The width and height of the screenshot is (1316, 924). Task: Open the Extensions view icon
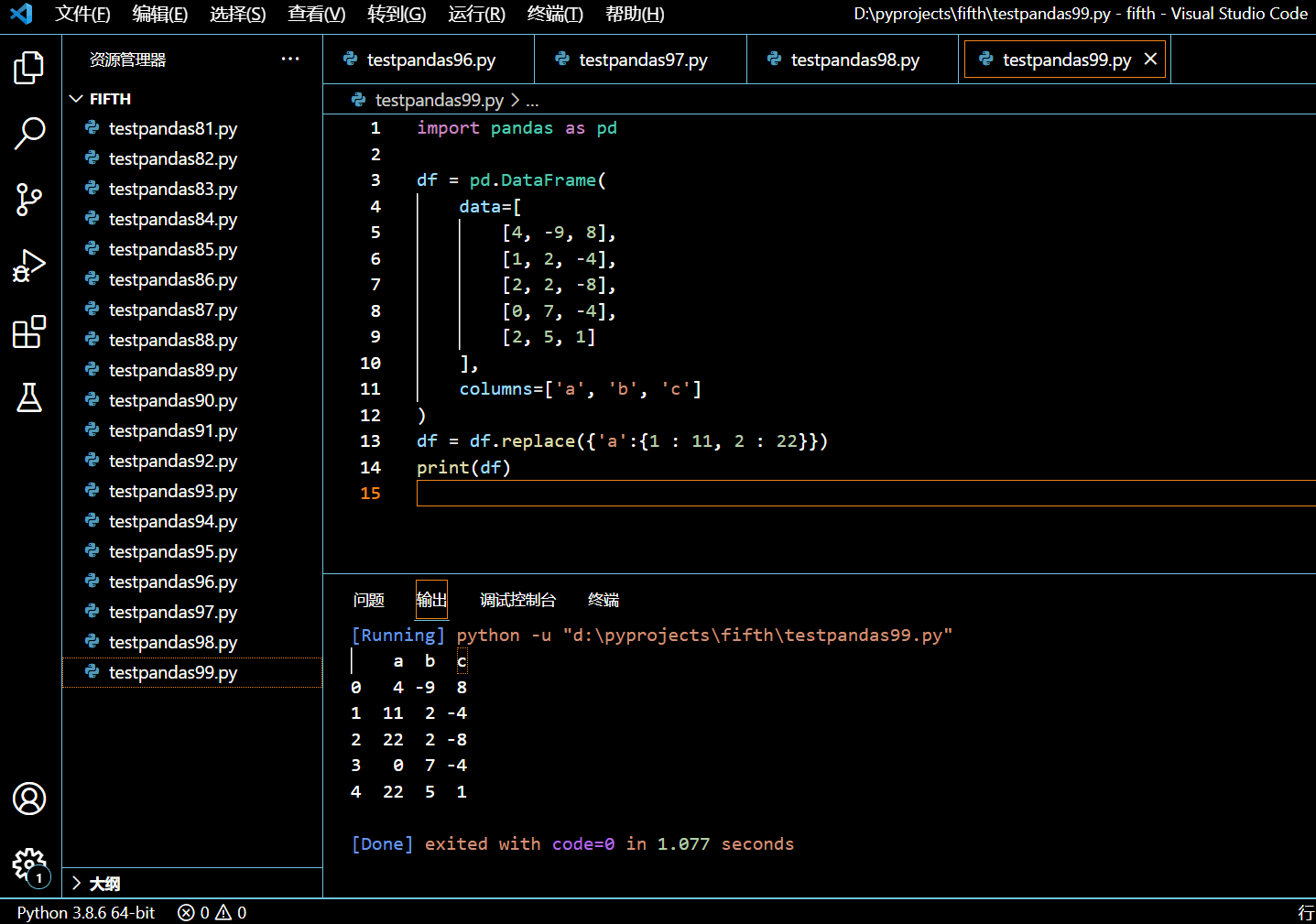pos(29,332)
